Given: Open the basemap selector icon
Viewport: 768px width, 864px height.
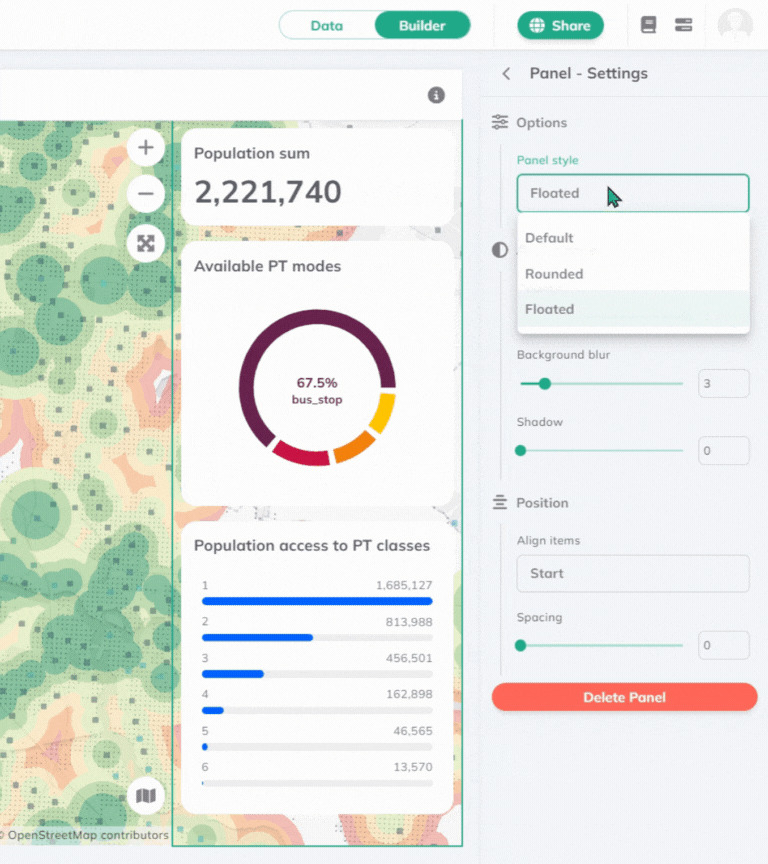Looking at the screenshot, I should (x=146, y=796).
